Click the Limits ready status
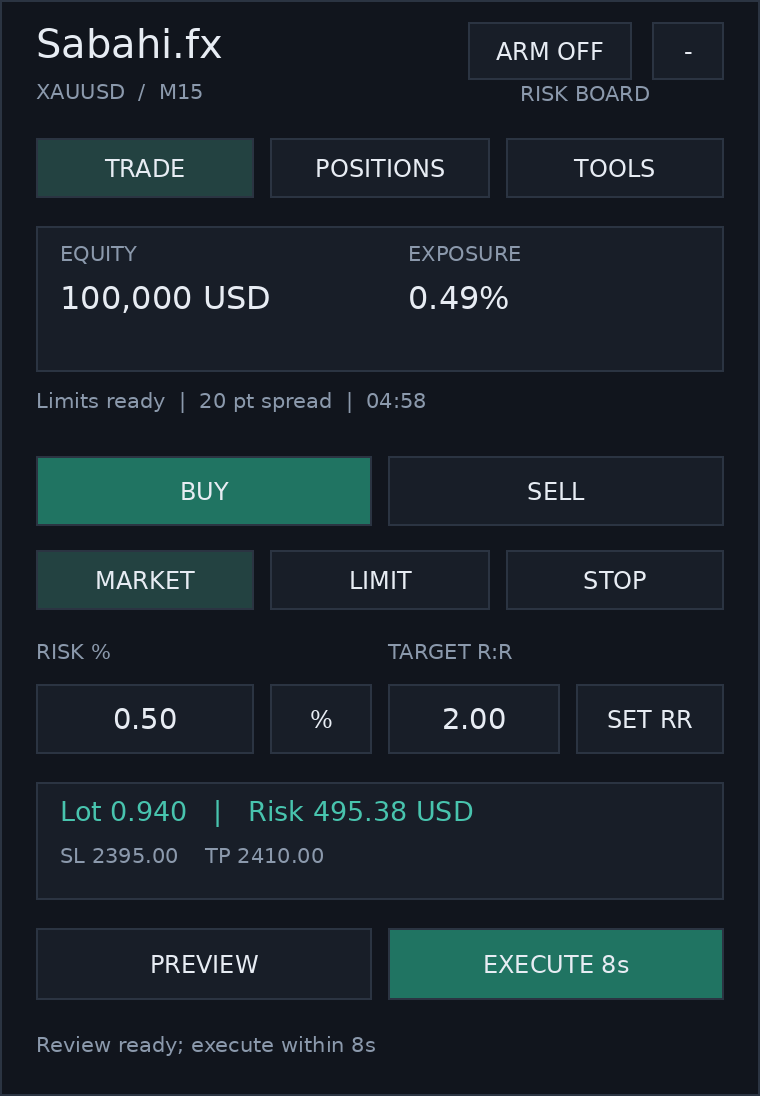 (101, 401)
